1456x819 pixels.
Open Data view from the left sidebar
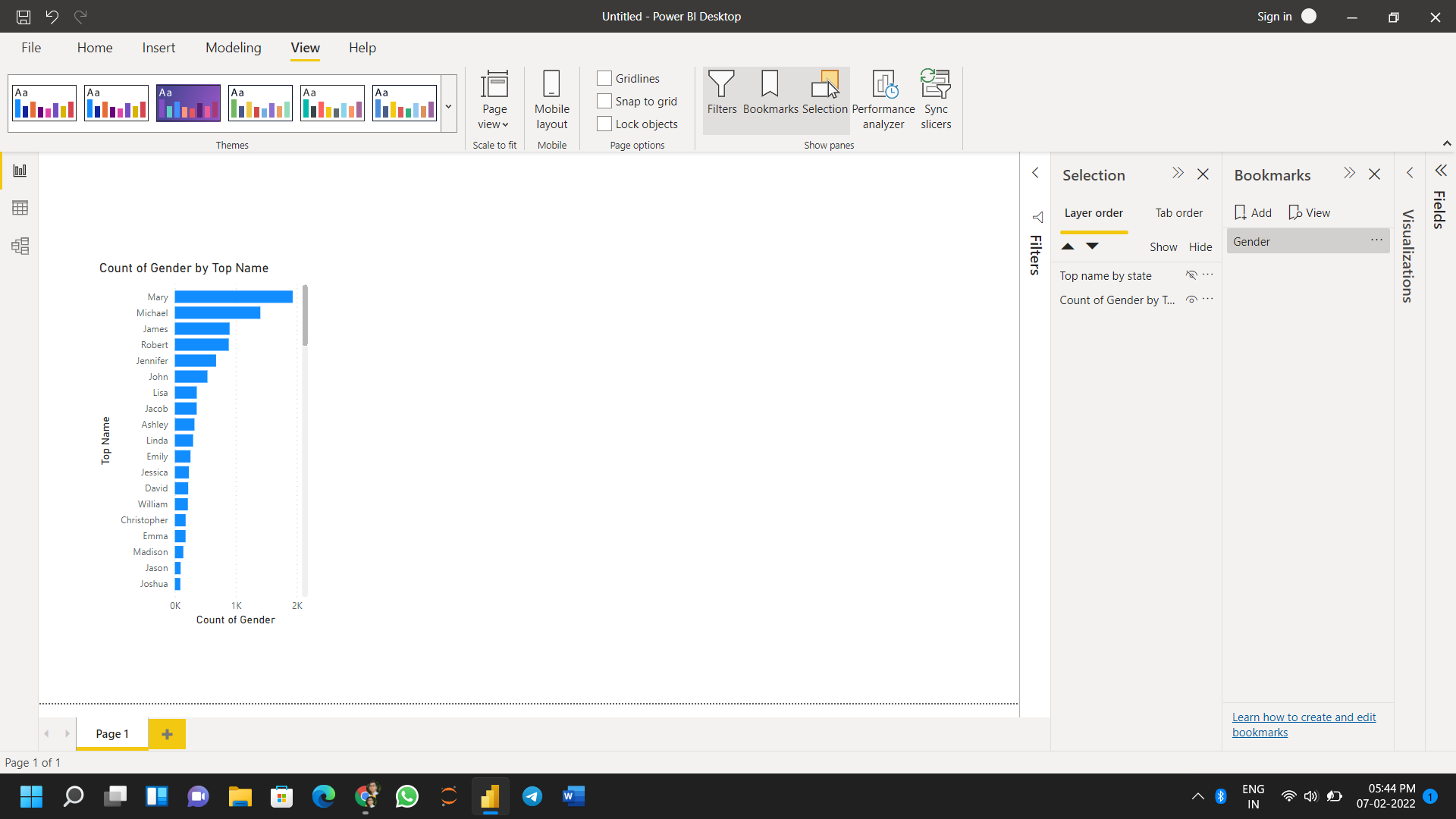point(20,207)
